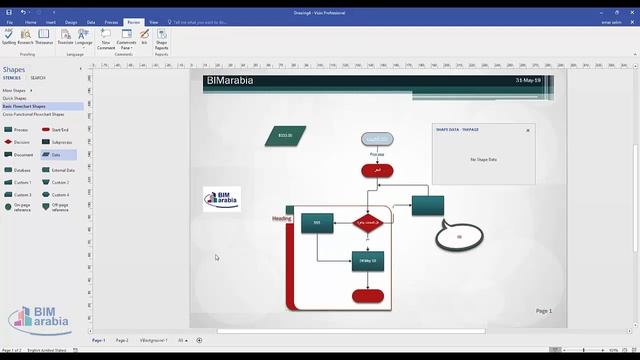Viewport: 640px width, 360px height.
Task: Open the Quick Access Toolbar customize arrow
Action: [x=54, y=13]
